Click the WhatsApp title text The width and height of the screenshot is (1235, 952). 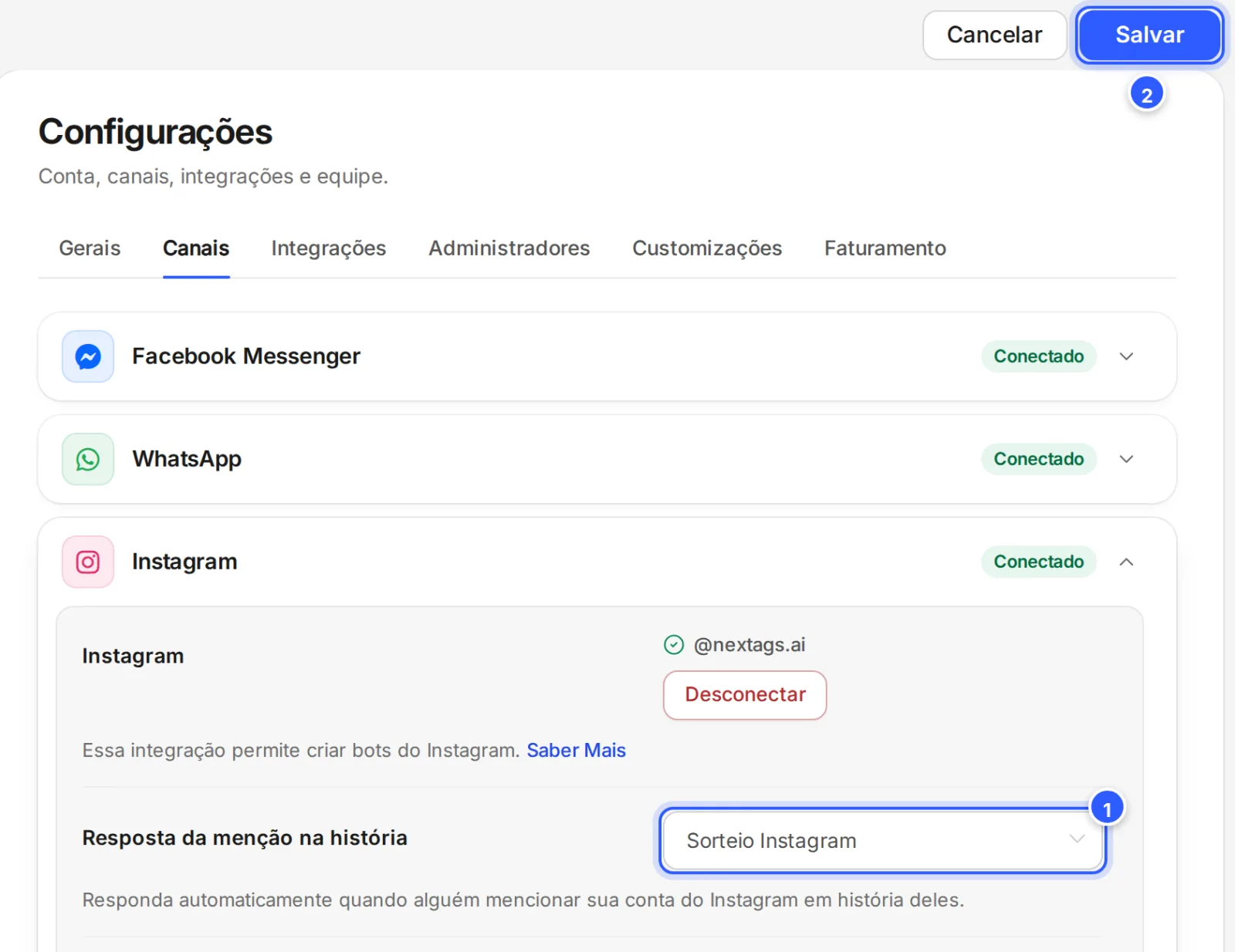[187, 459]
